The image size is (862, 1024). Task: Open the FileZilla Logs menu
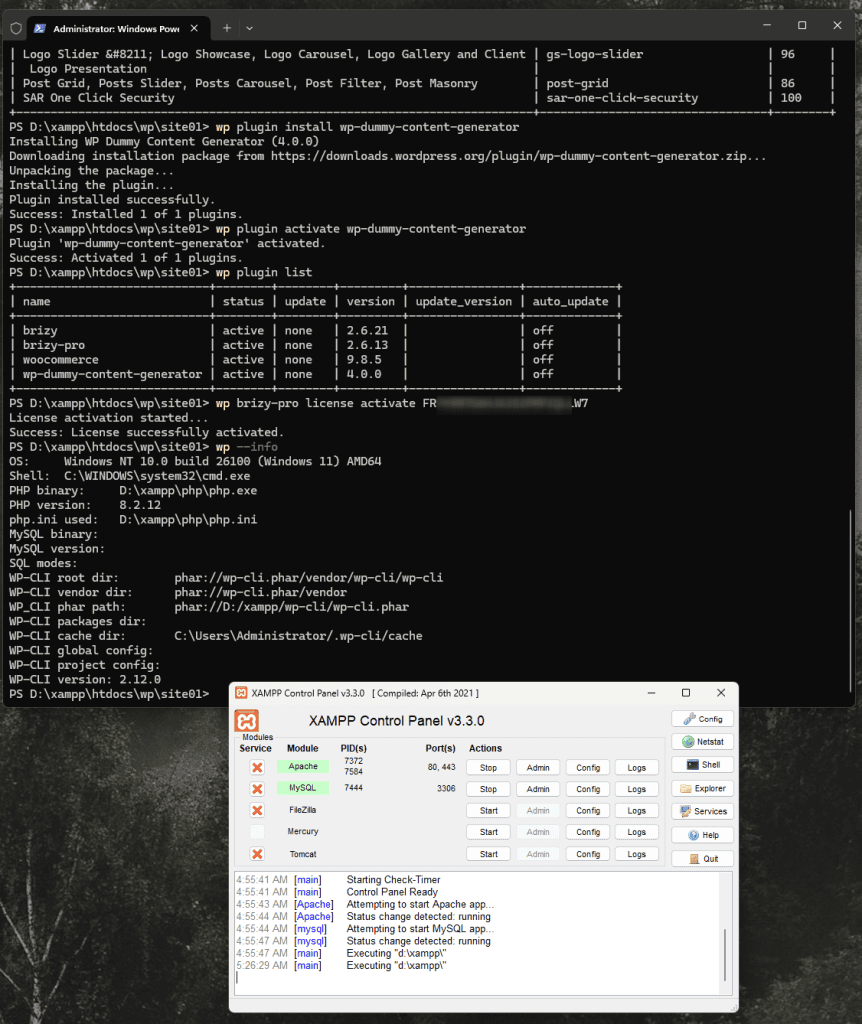pos(637,810)
